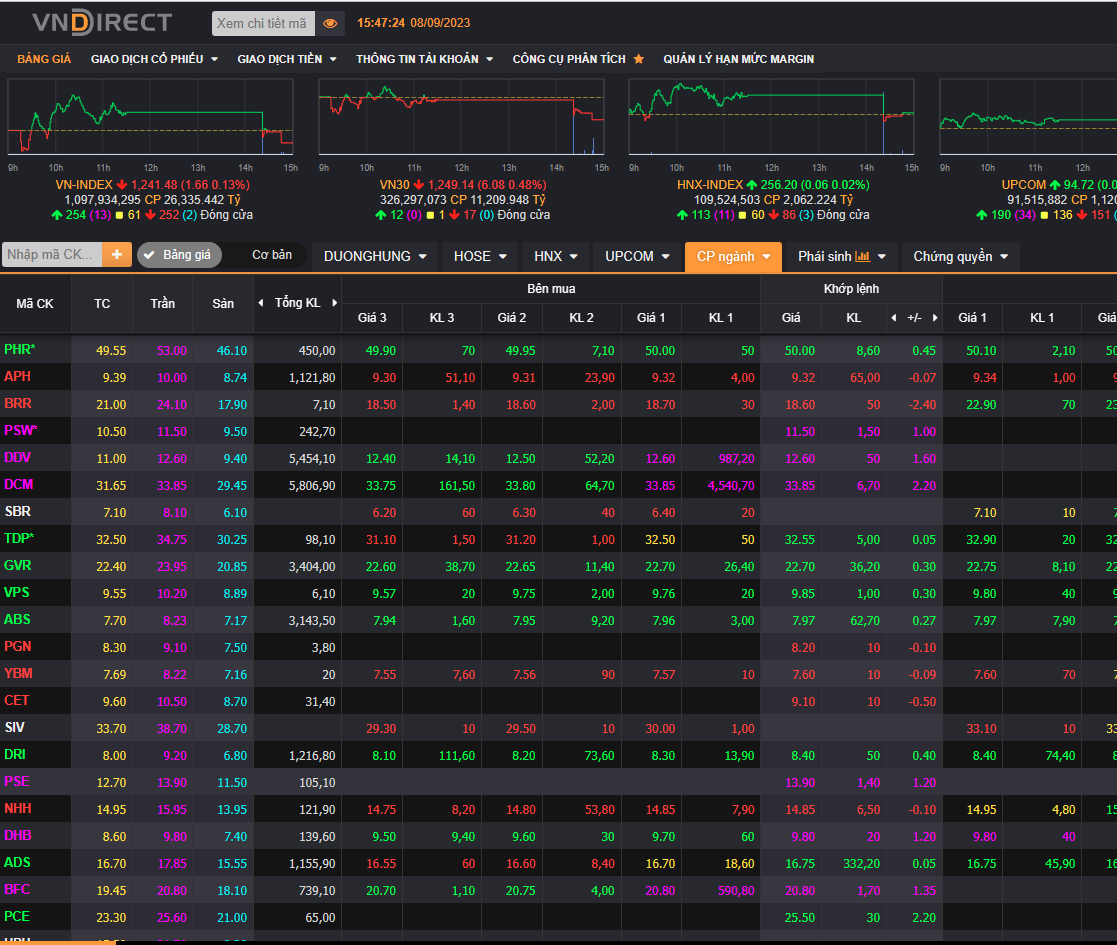Click the VN-INDEX intraday chart thumbnail
This screenshot has width=1117, height=945.
(x=151, y=117)
